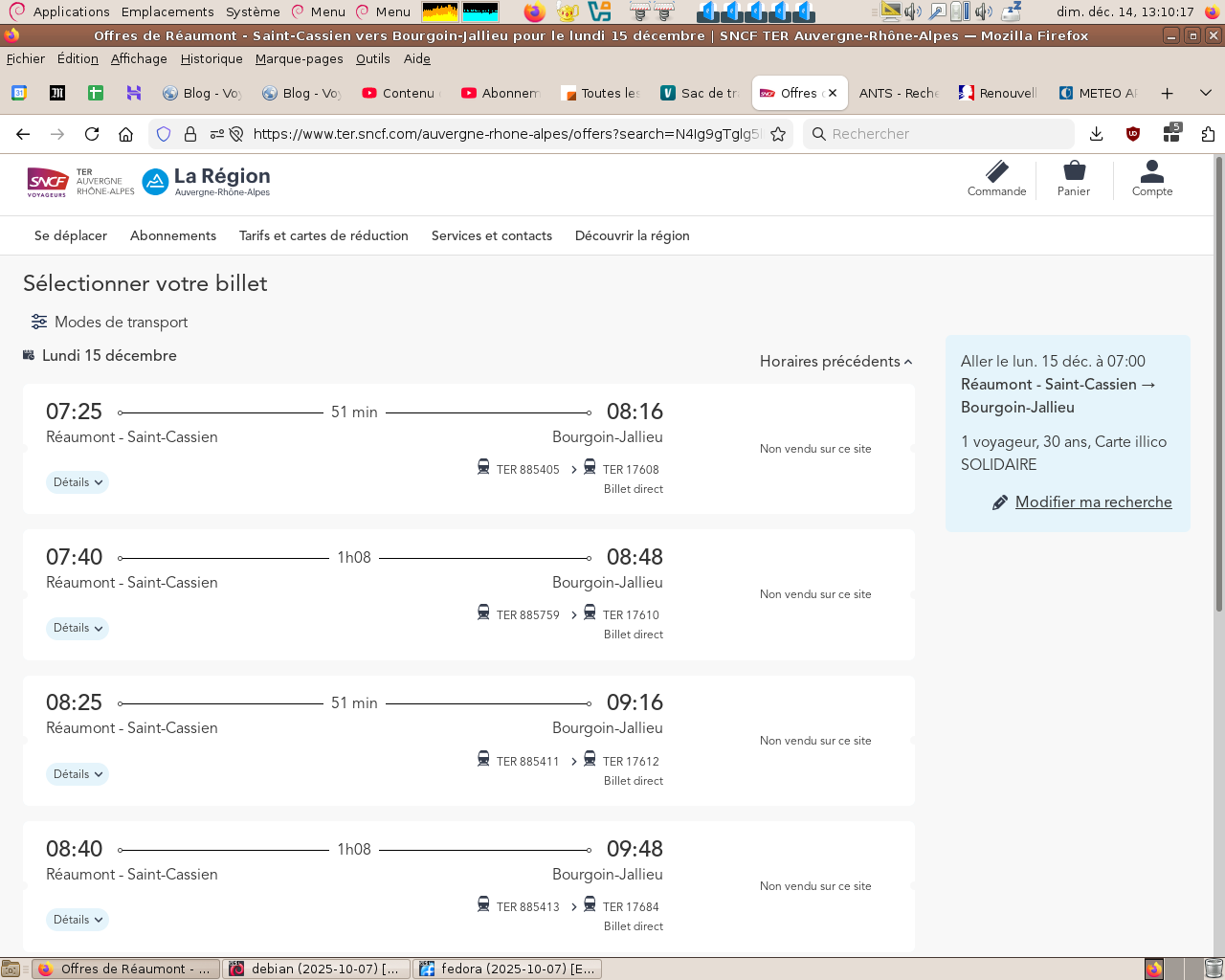
Task: Expand Détails for the 08:25 train
Action: click(x=78, y=774)
